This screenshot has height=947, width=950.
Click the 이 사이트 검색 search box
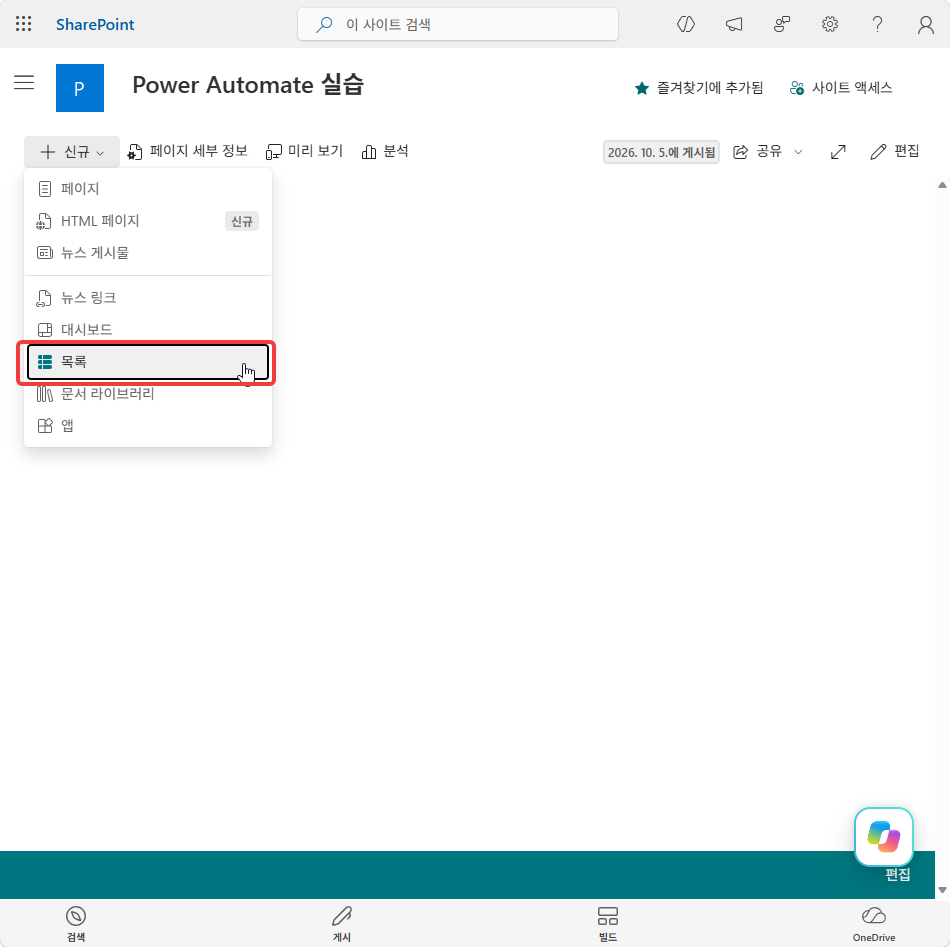(457, 24)
